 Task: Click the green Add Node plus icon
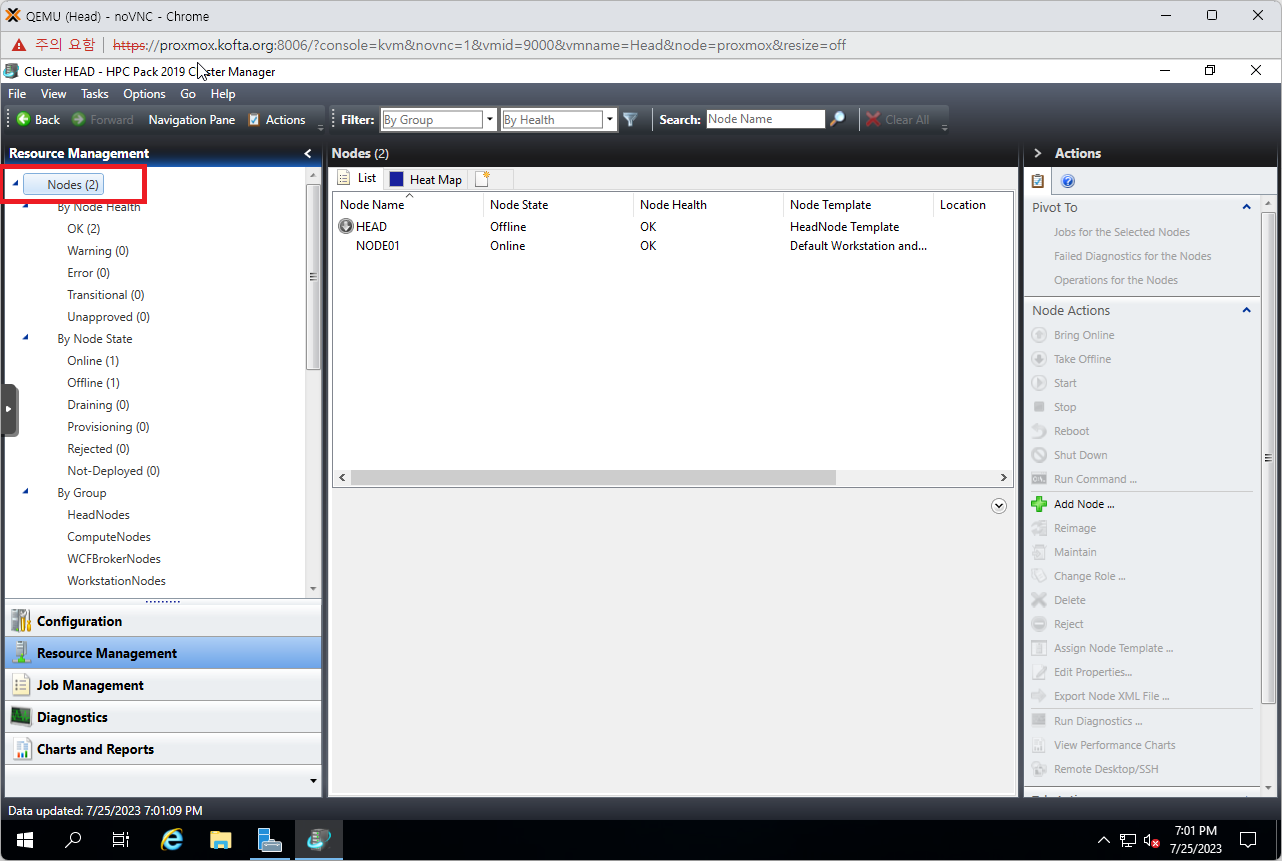click(x=1039, y=504)
